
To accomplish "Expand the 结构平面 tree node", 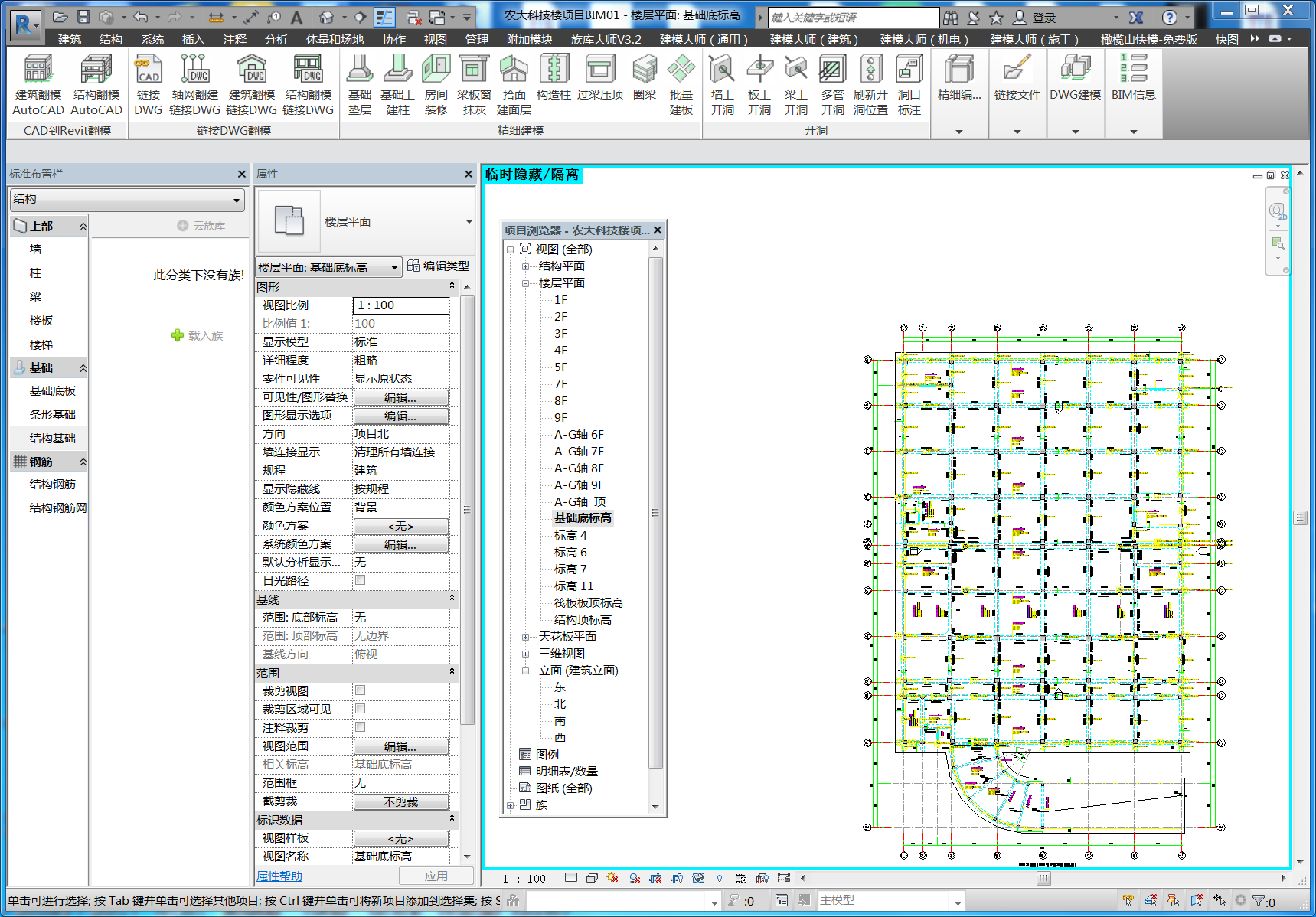I will point(526,266).
